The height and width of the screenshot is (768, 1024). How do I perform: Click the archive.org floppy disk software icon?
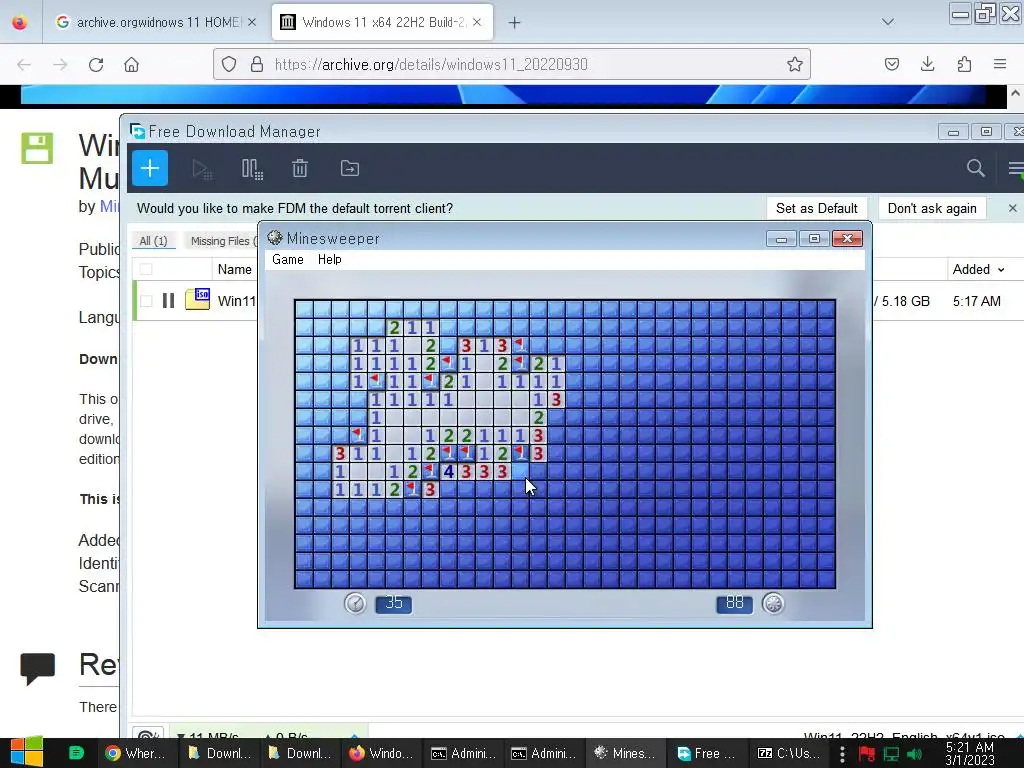point(37,148)
